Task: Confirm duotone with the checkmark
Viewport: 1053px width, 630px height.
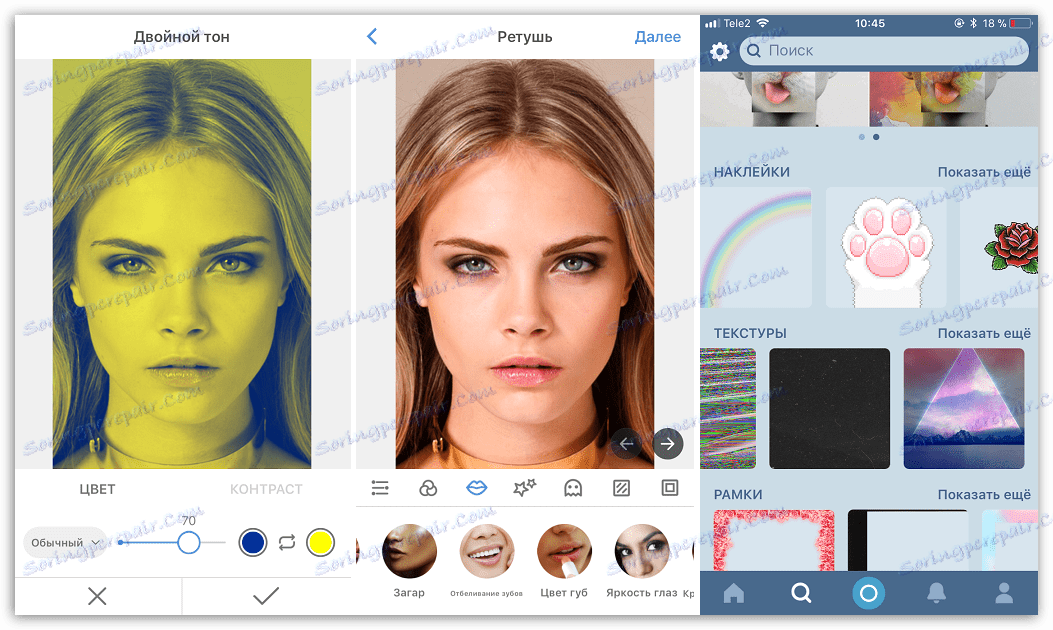Action: coord(266,596)
